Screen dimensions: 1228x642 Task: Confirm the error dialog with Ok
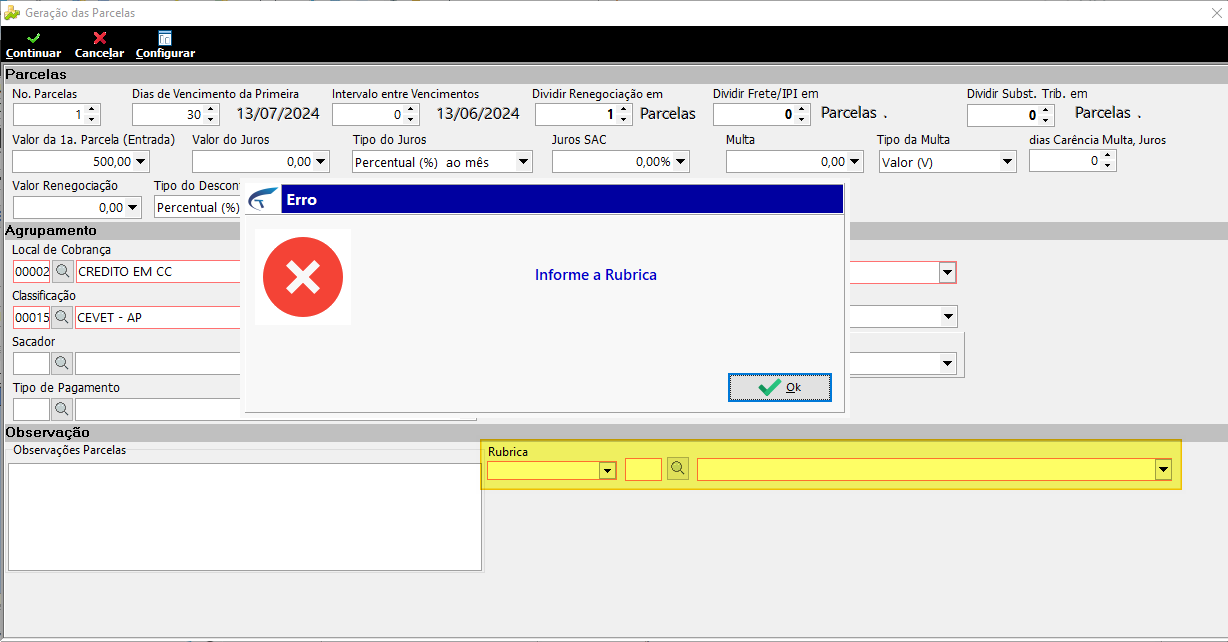click(779, 387)
